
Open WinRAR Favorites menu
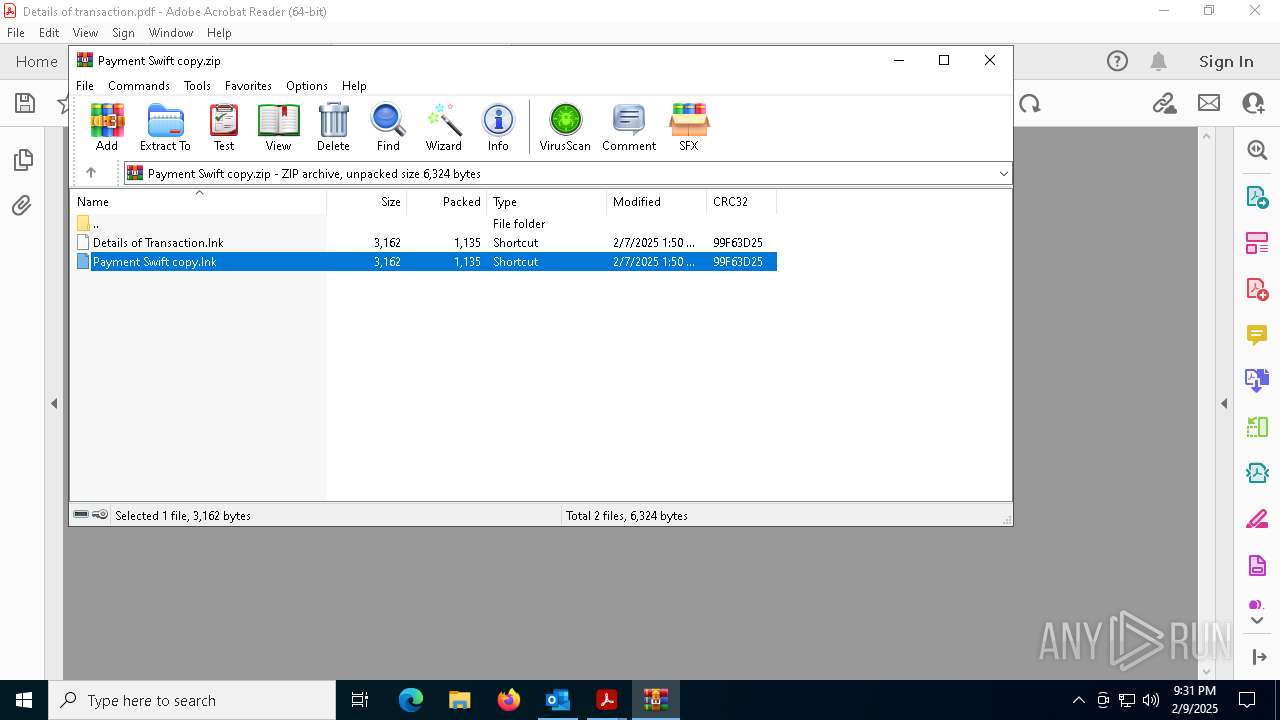[248, 86]
